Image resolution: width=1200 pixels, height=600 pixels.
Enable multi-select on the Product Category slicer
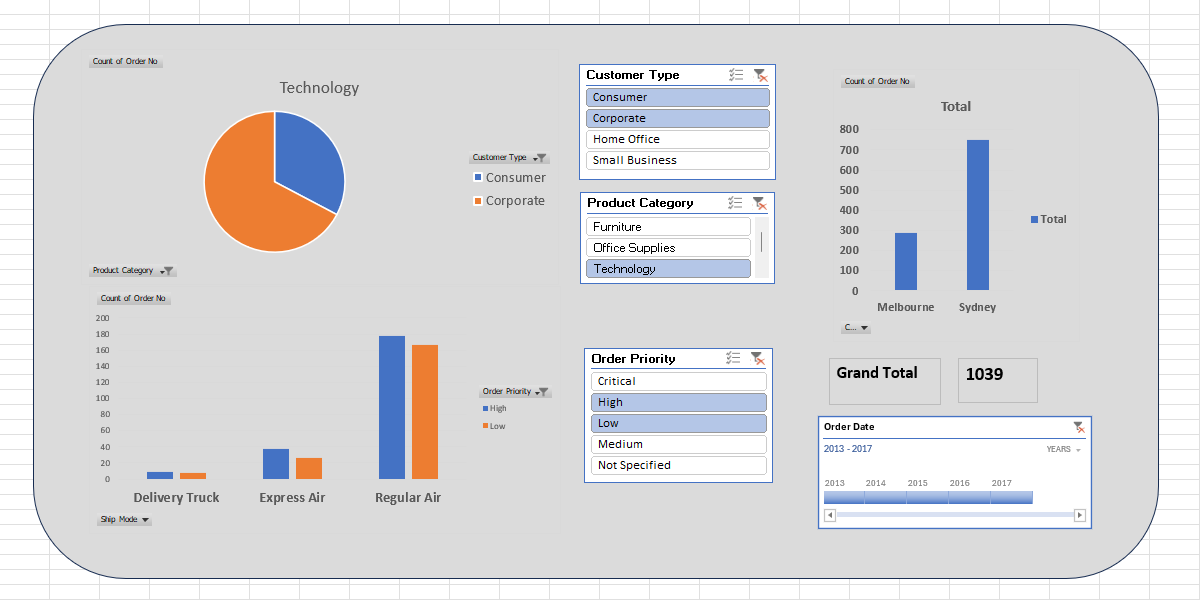pos(736,203)
